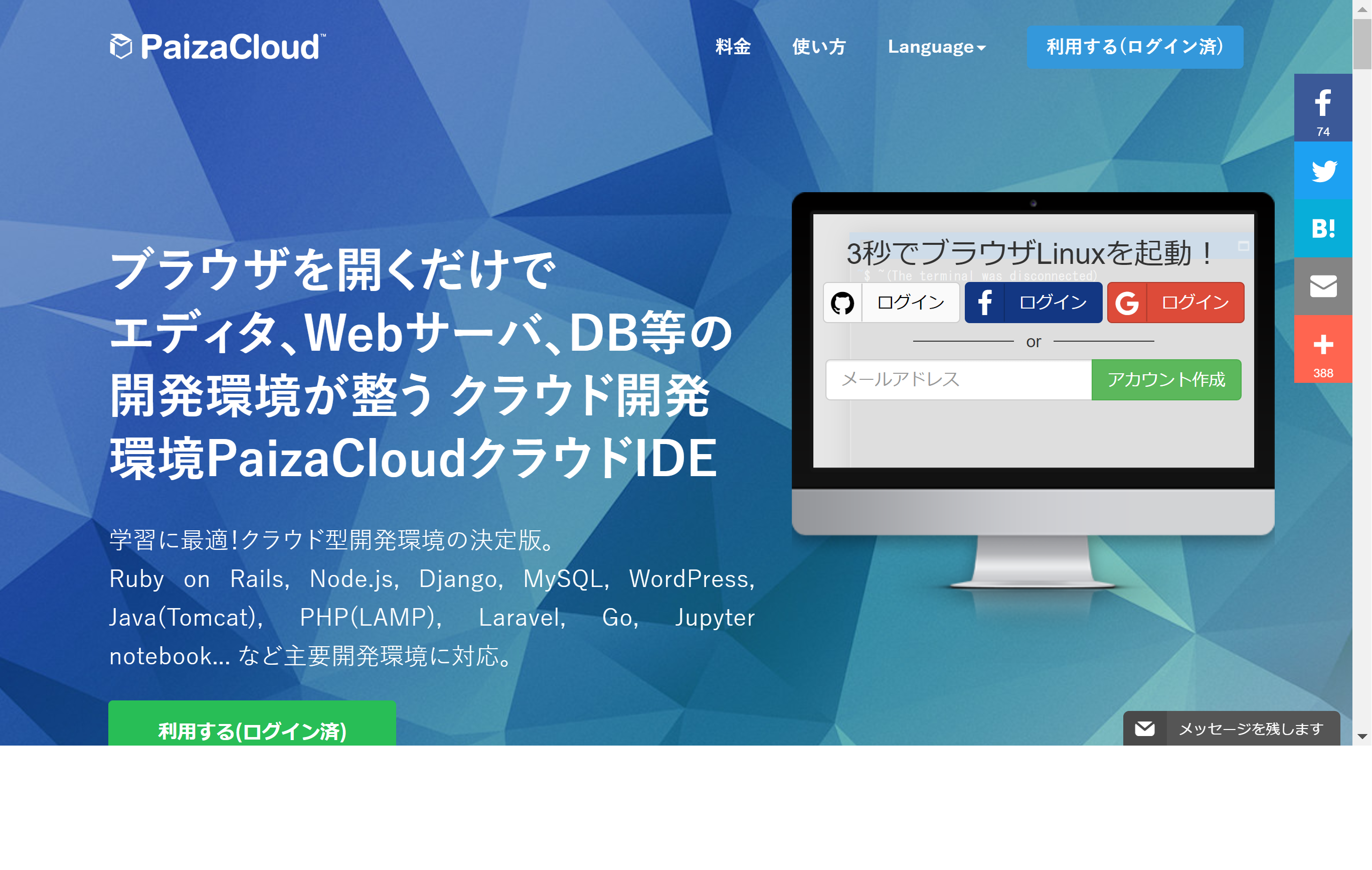Open the 料金 pricing page
This screenshot has height=870, width=1372.
click(x=733, y=46)
